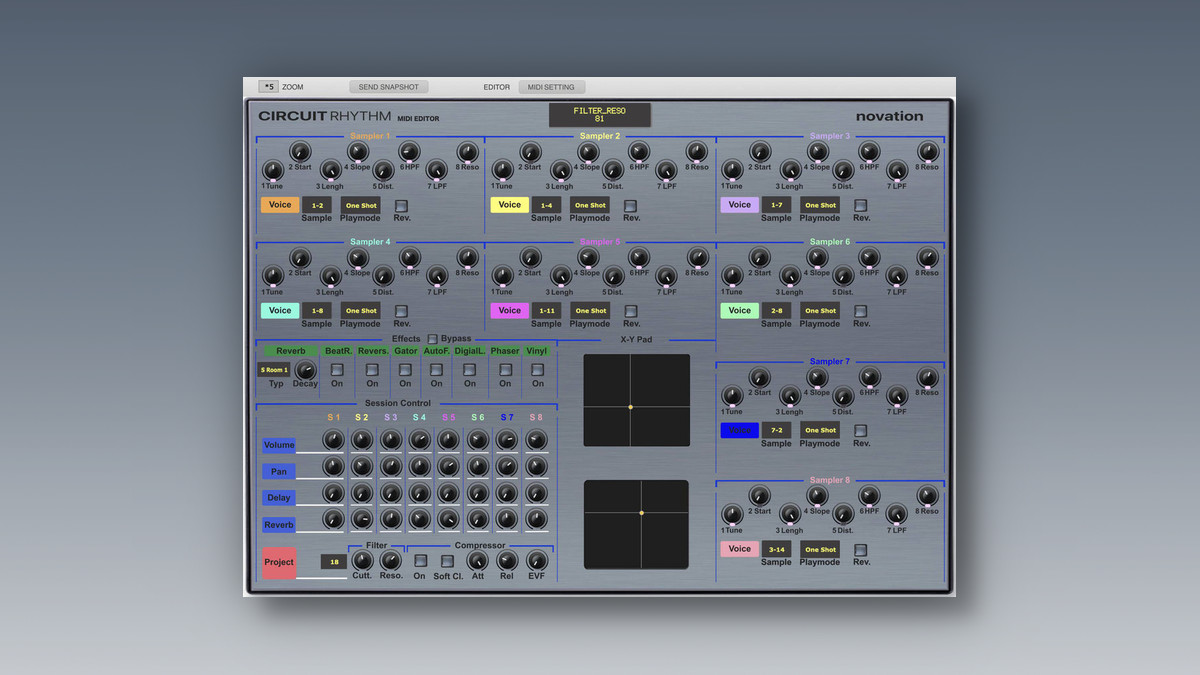The image size is (1200, 675).
Task: Click the S1 Volume knob in Session Control
Action: (x=333, y=440)
